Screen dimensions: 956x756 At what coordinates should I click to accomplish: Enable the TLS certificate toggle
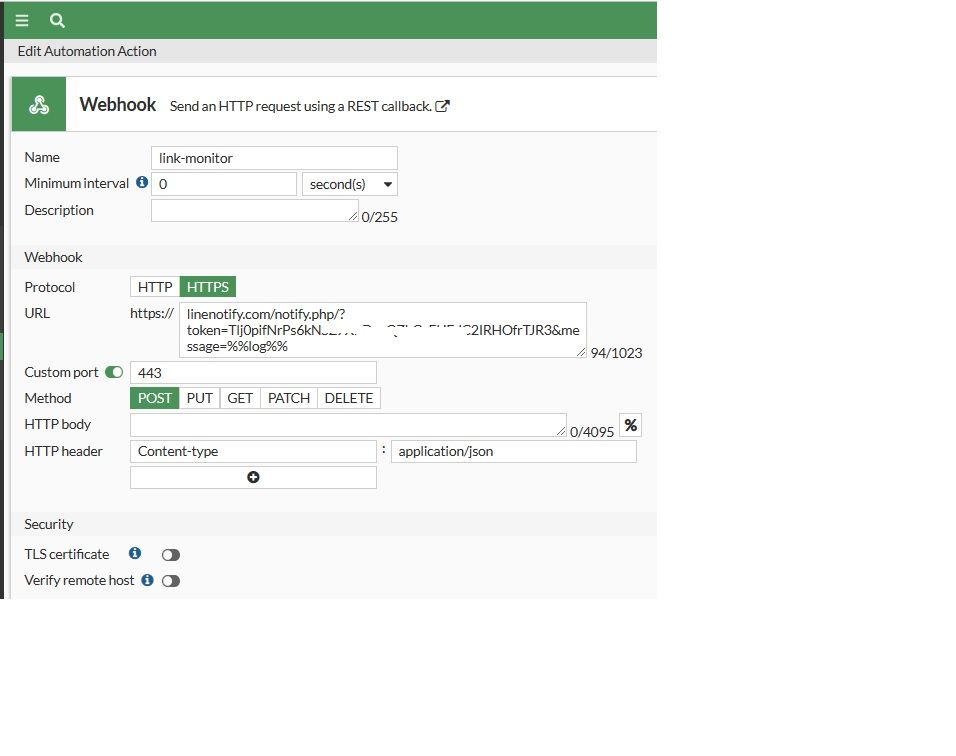pos(171,555)
